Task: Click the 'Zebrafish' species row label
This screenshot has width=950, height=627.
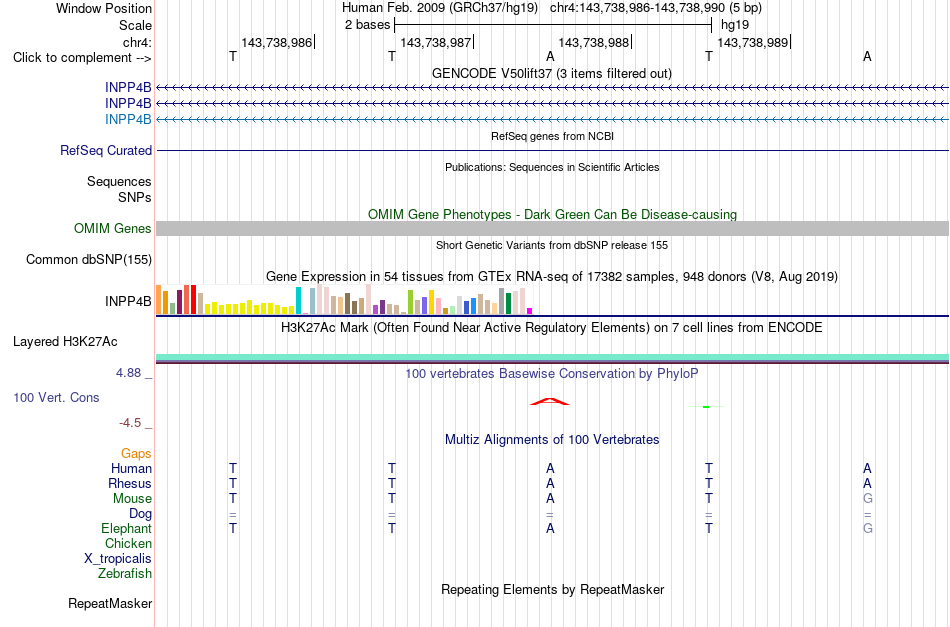Action: [125, 573]
